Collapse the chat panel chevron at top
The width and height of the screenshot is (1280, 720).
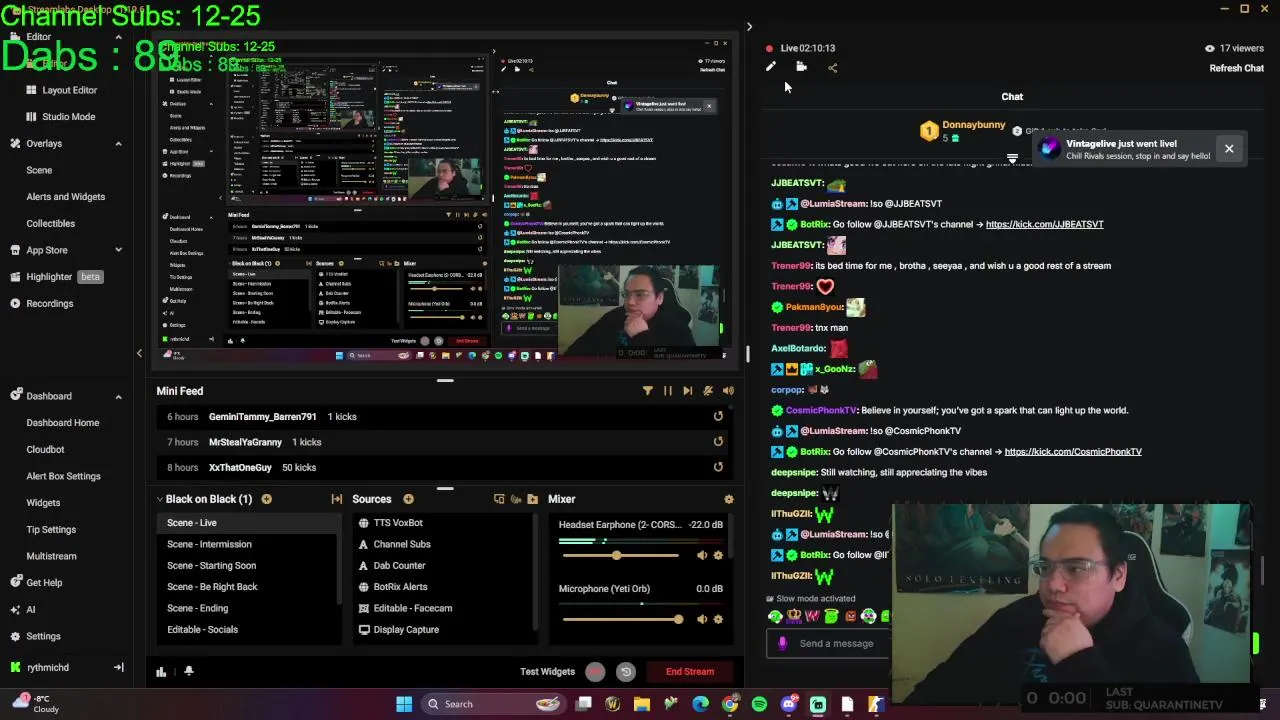(749, 27)
